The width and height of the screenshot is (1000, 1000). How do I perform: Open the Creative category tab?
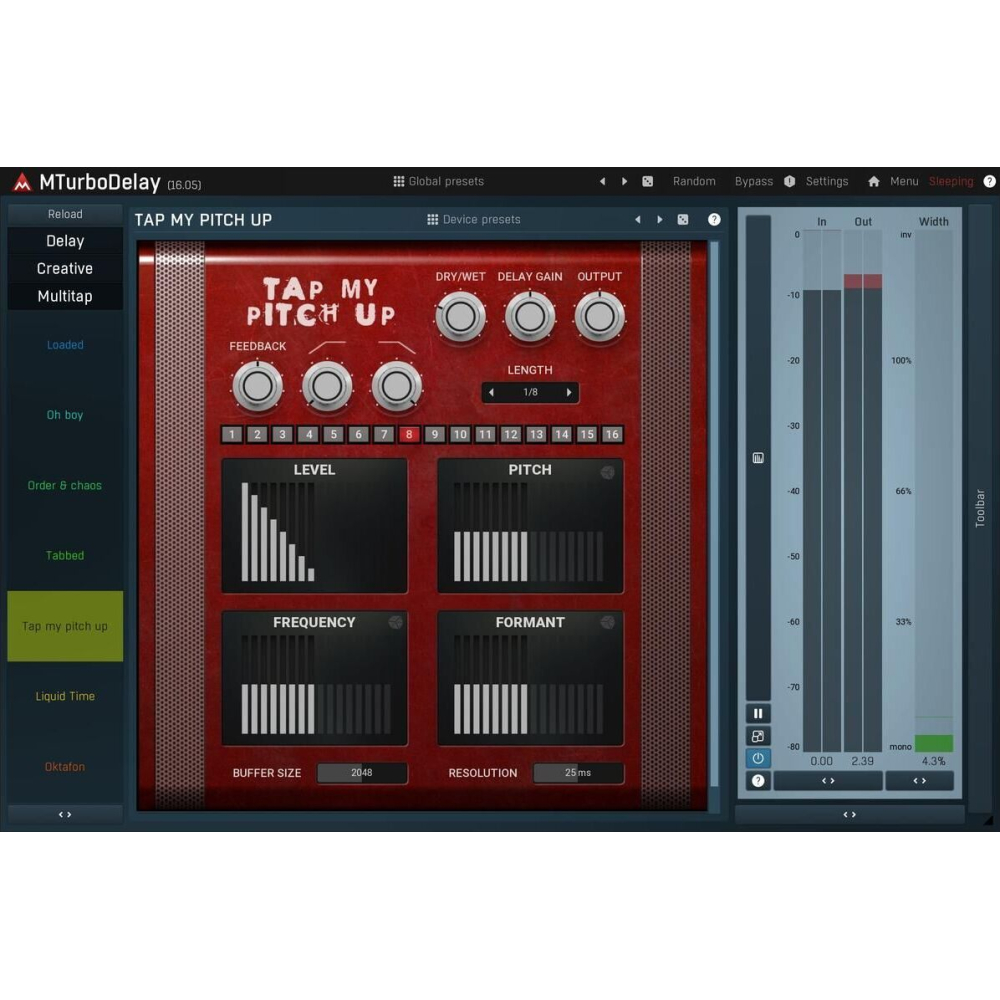point(65,268)
